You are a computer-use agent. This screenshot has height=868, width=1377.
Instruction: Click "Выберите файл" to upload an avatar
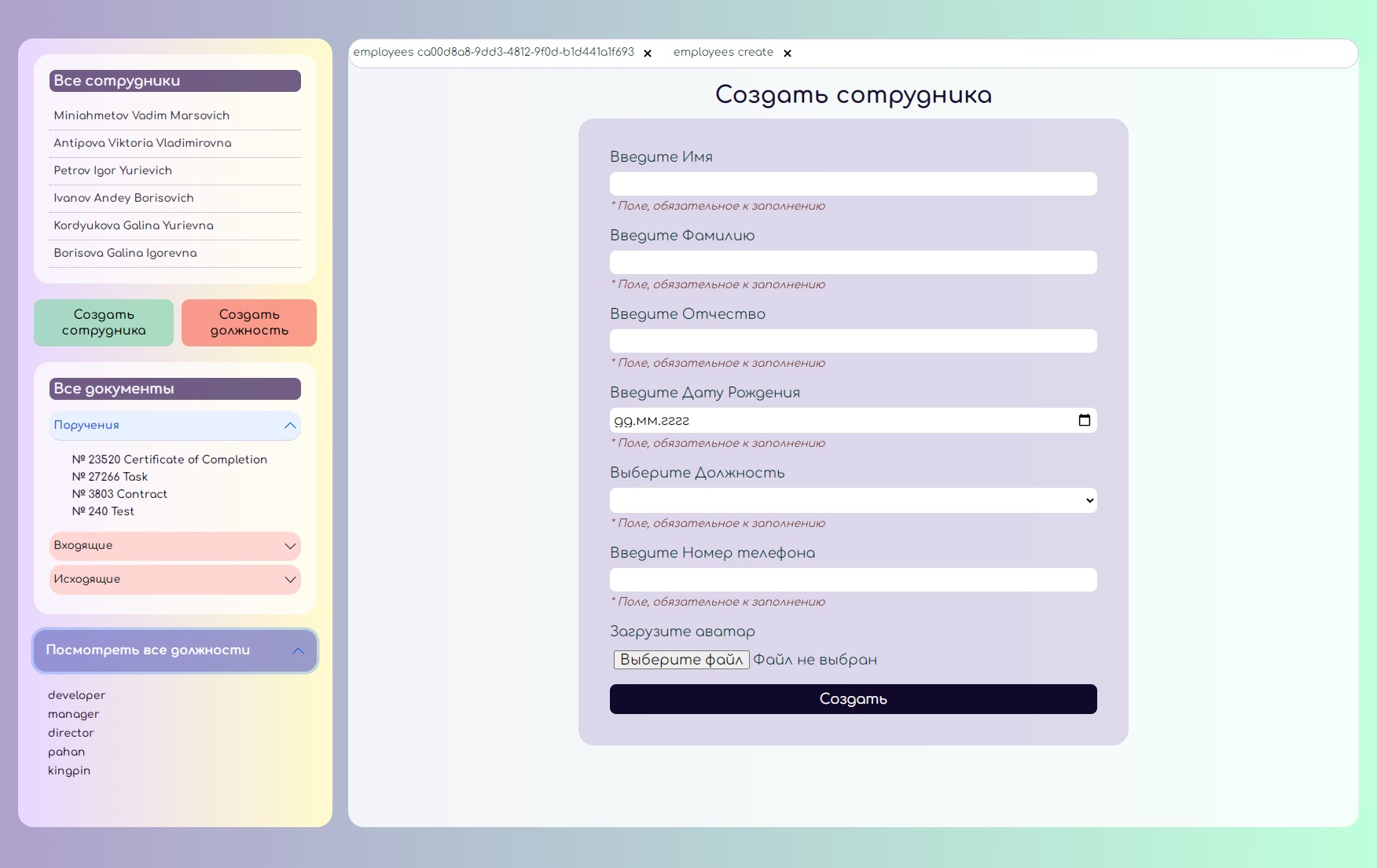click(x=681, y=660)
